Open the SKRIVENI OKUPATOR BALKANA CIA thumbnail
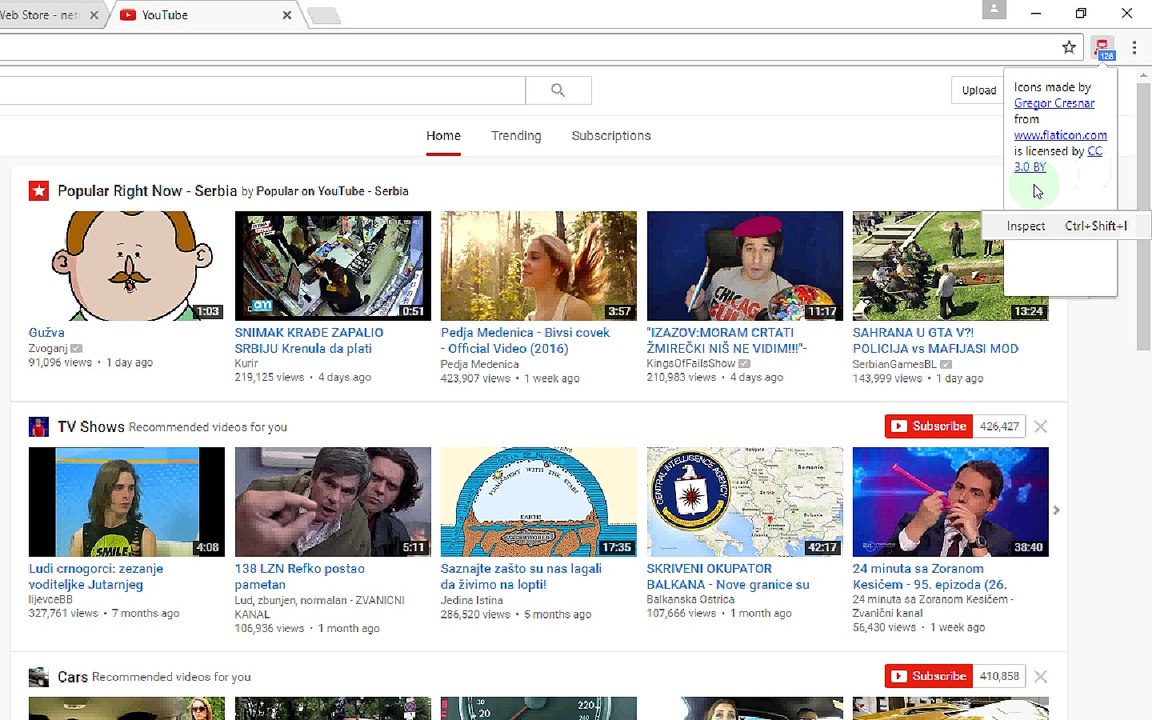This screenshot has width=1152, height=720. click(744, 502)
